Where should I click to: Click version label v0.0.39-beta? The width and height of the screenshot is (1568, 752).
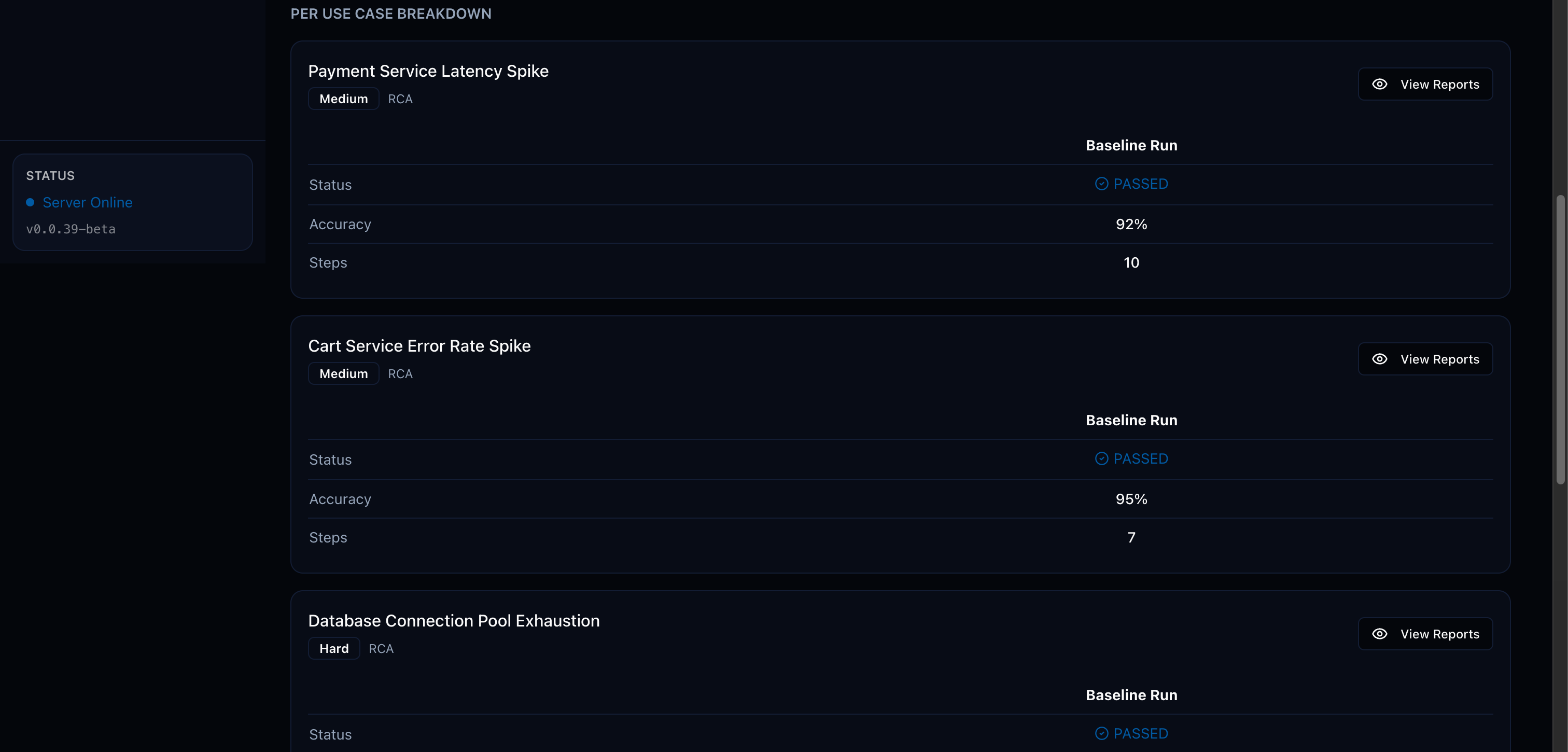[71, 229]
